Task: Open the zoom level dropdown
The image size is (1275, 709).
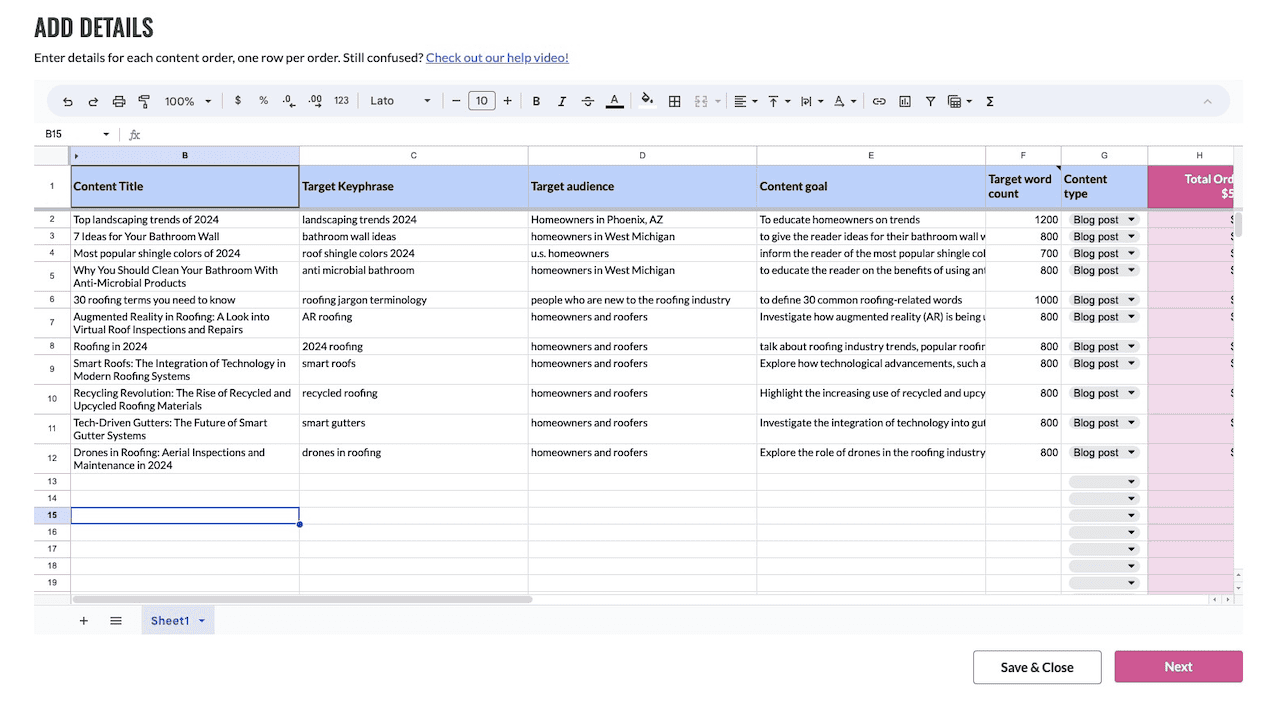Action: click(189, 101)
